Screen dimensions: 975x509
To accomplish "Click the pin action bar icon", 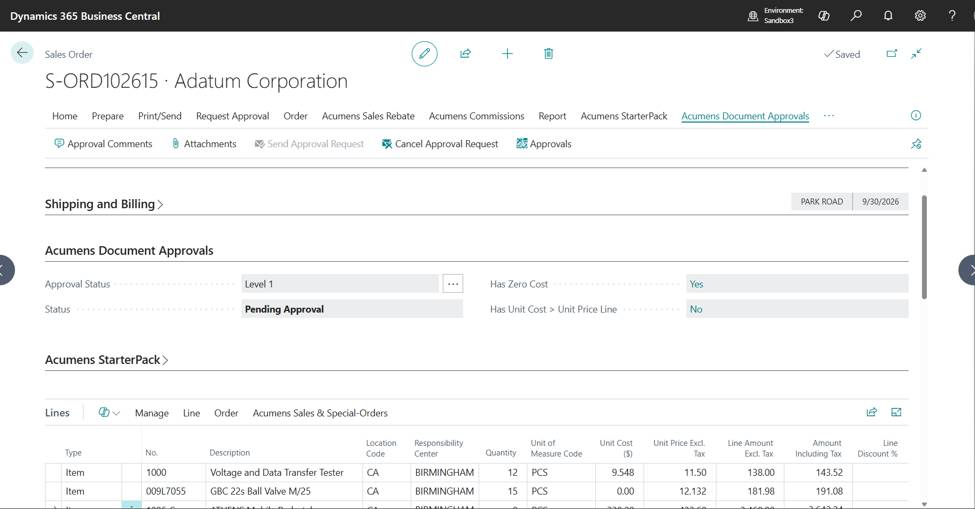I will 916,144.
